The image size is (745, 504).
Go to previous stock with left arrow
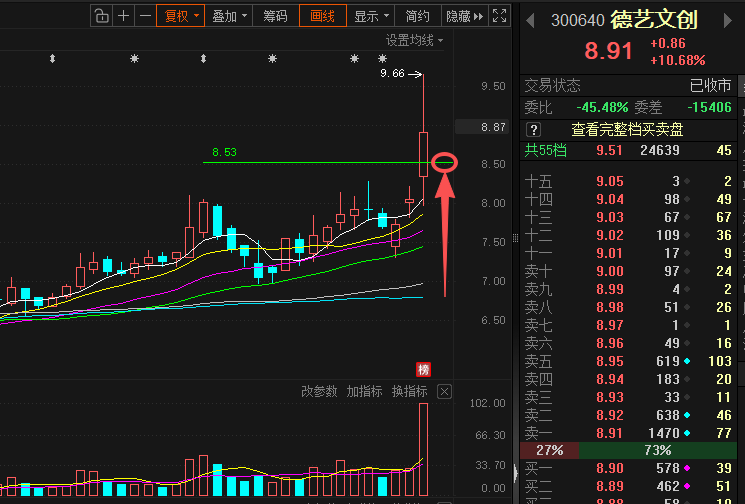point(531,20)
